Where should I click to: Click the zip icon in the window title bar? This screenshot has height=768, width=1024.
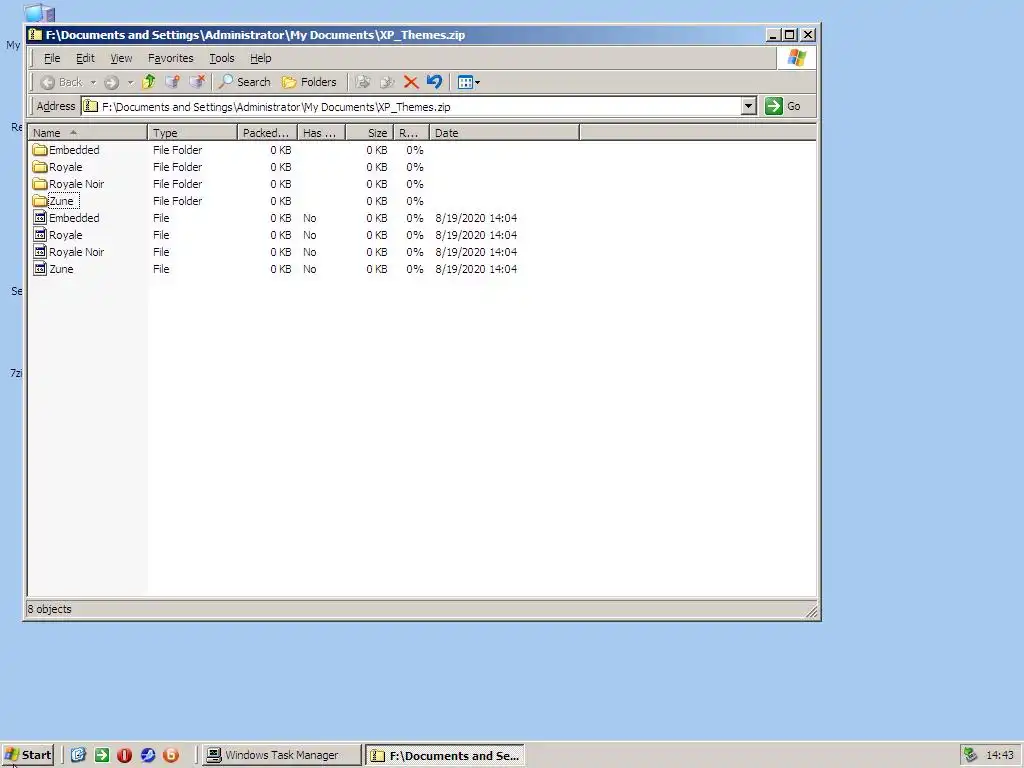coord(35,35)
